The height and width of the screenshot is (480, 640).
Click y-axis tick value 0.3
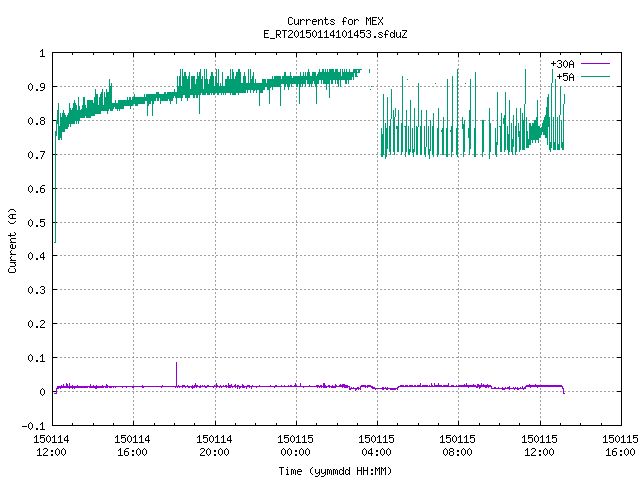(36, 290)
